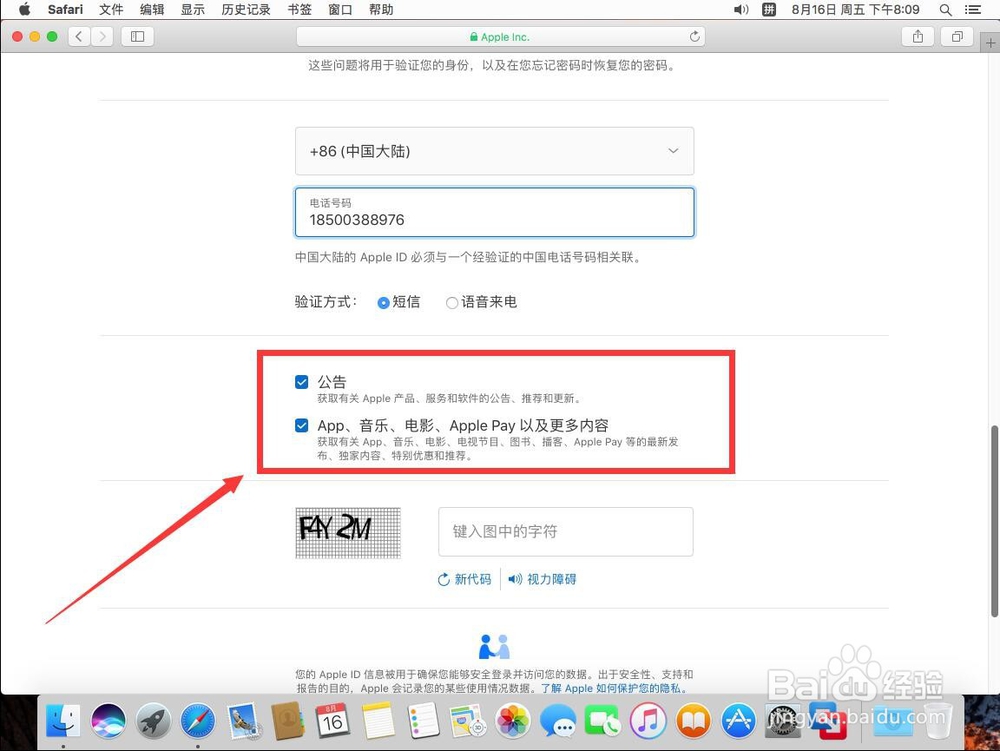The width and height of the screenshot is (1000, 751).
Task: Click the 键入图中的字符 captcha field
Action: pos(566,532)
